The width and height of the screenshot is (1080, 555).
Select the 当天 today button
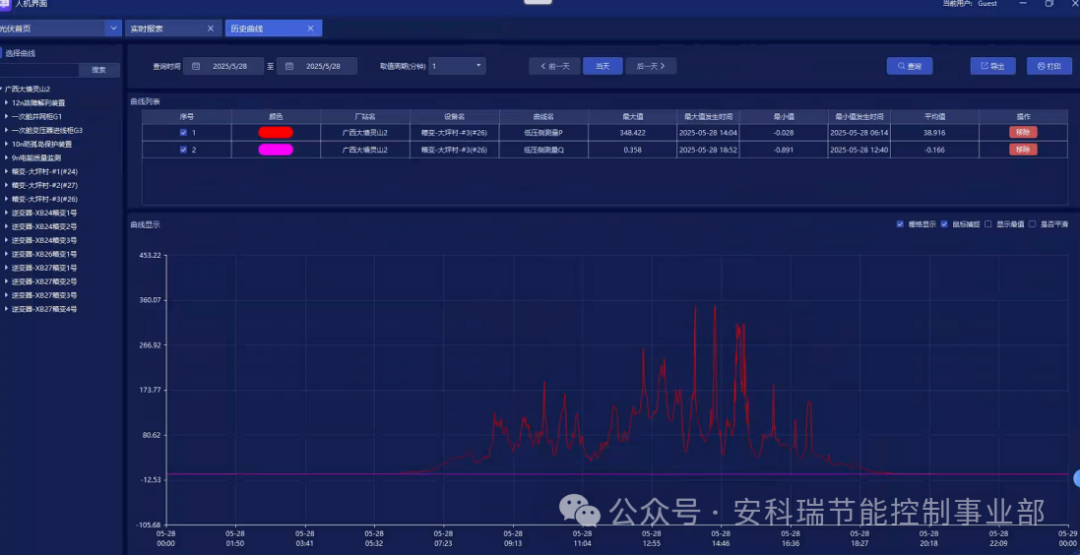[603, 66]
